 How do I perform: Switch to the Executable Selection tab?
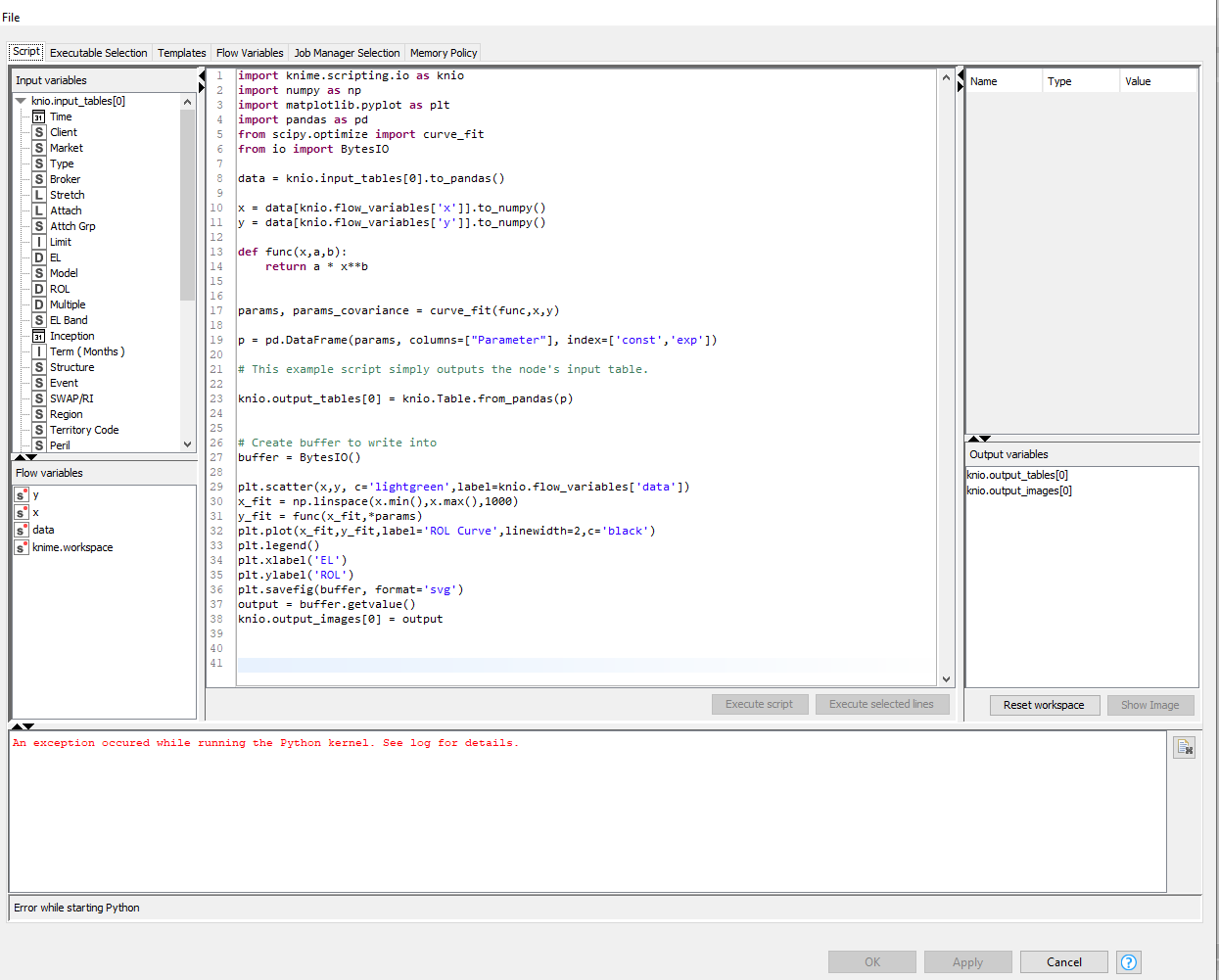pyautogui.click(x=98, y=53)
